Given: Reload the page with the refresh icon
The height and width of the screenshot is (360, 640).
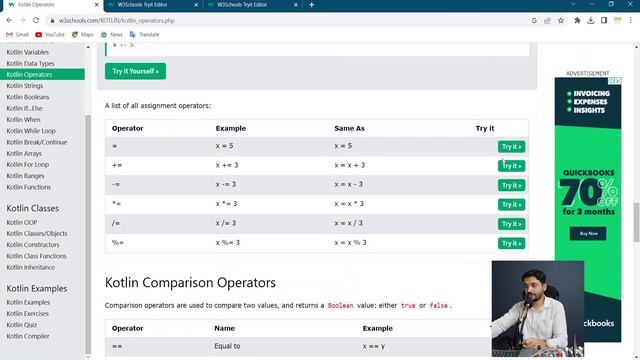Looking at the screenshot, I should [x=36, y=20].
